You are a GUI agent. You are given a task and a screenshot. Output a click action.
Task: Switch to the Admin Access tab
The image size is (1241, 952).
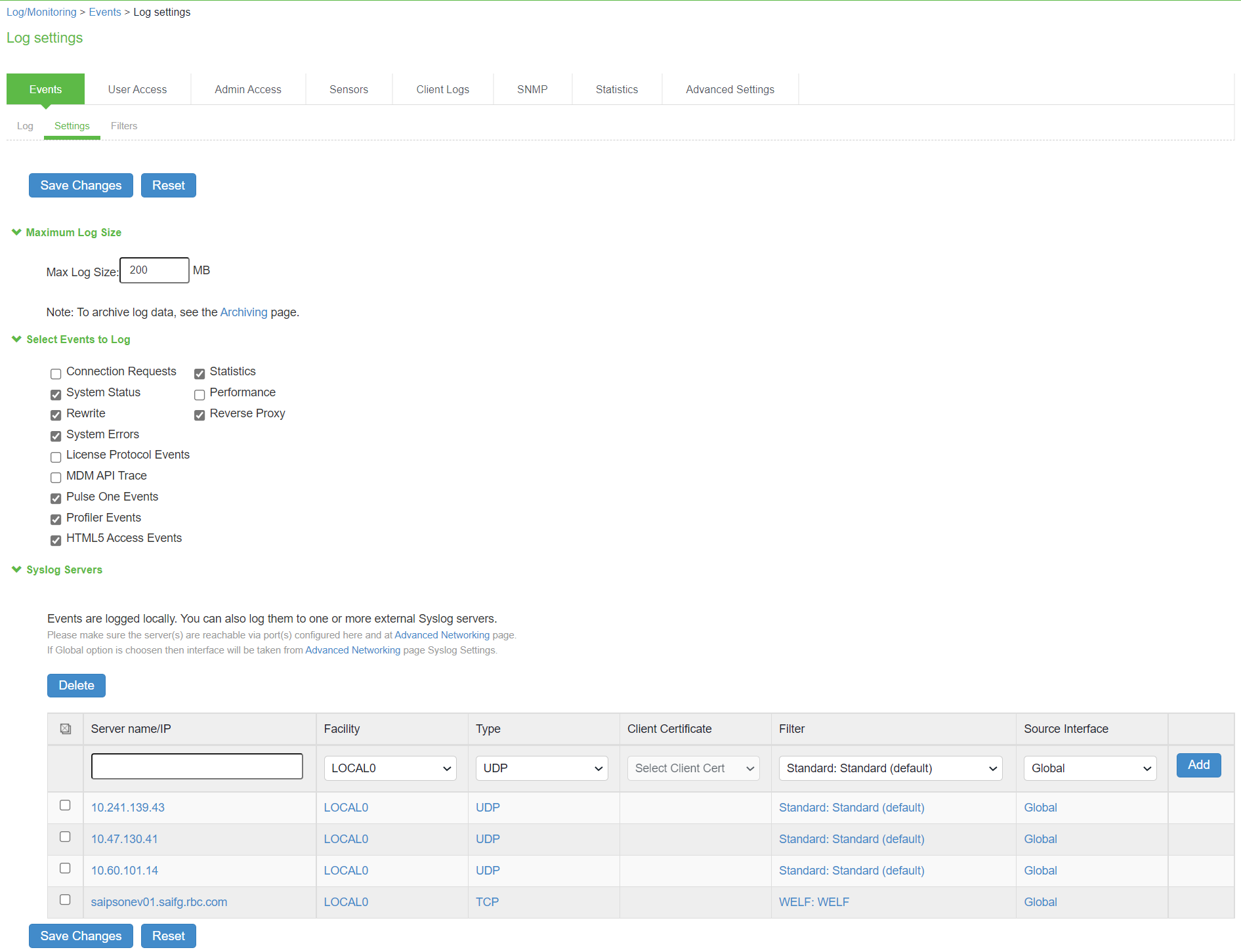click(247, 89)
